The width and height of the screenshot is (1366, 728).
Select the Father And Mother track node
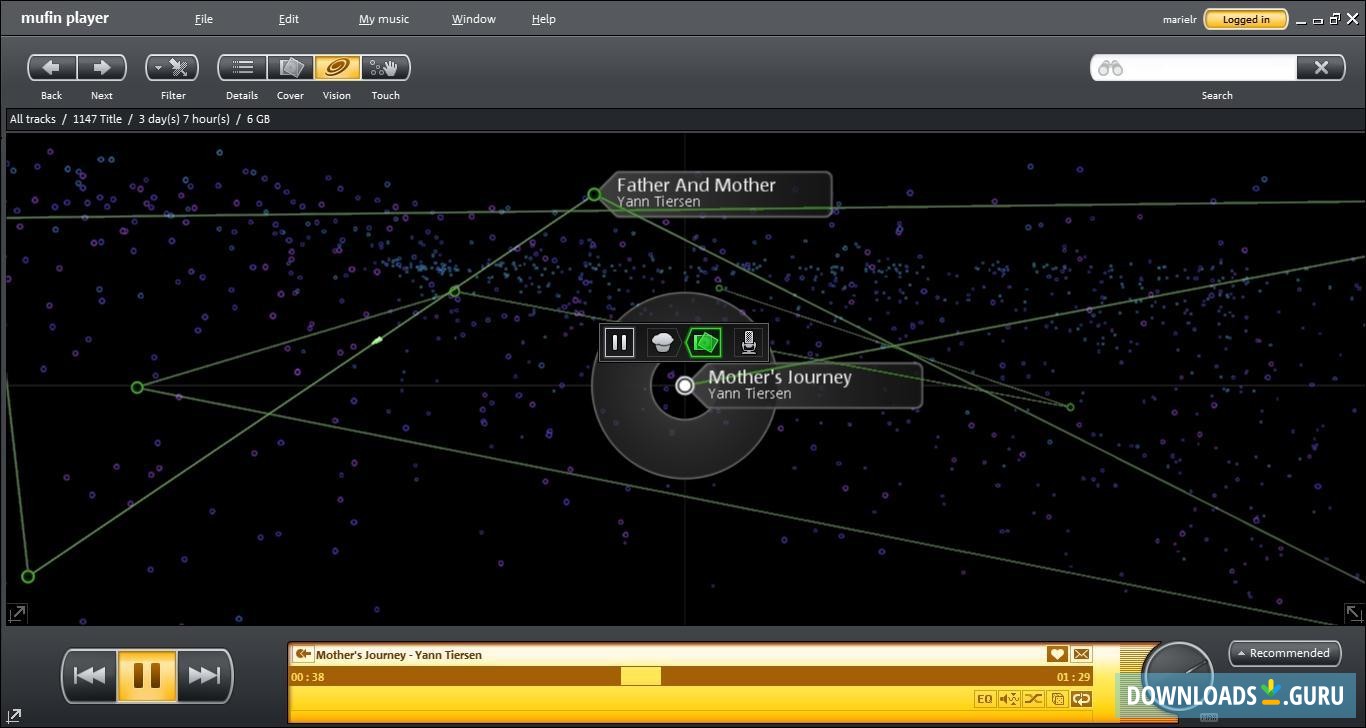pyautogui.click(x=595, y=194)
